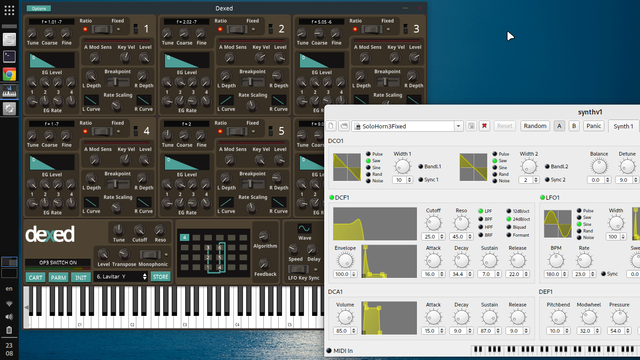Viewport: 640px width, 360px height.
Task: Click the Reso 45.0 value stepper arrows
Action: [470, 237]
